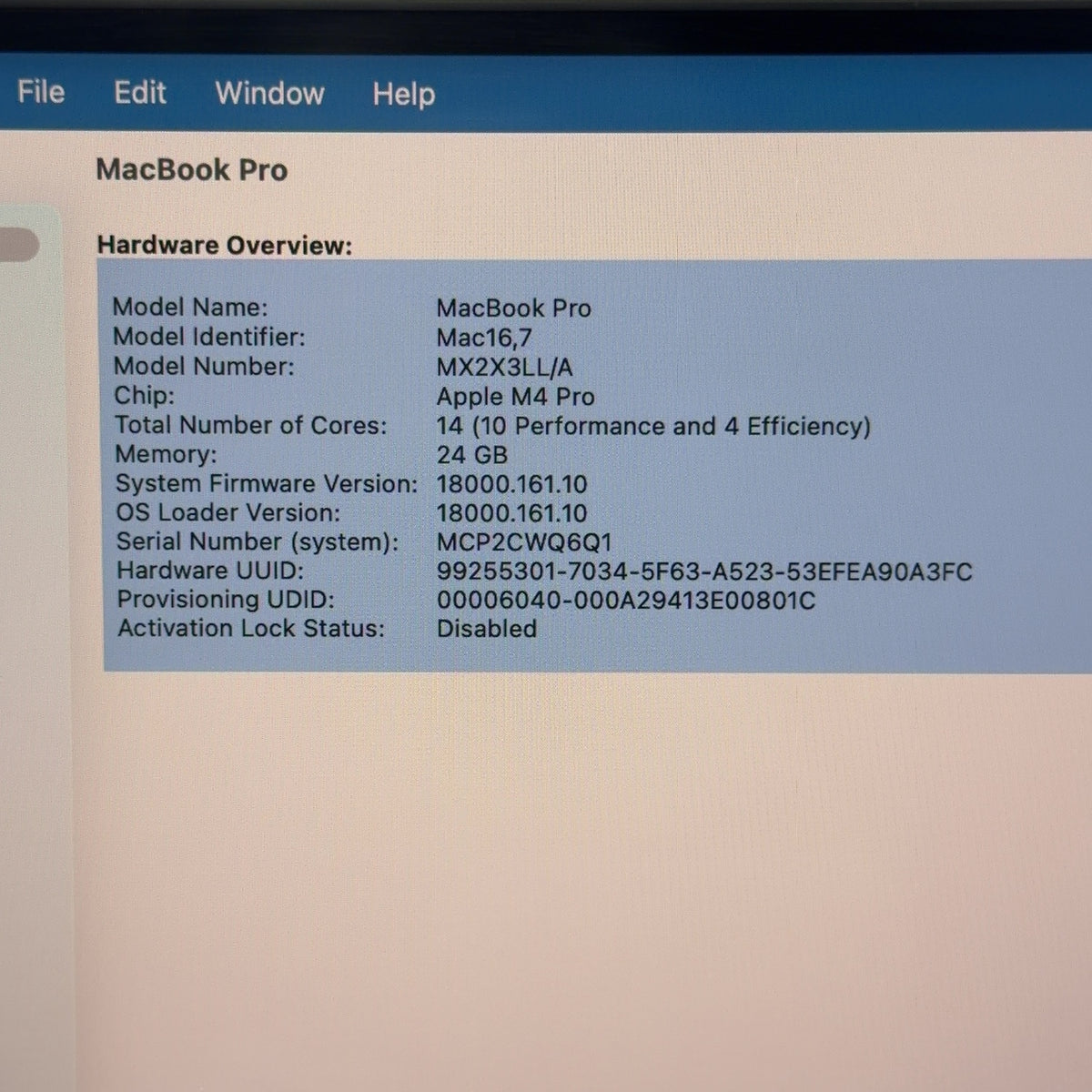Click the Model Name value MacBook Pro
The image size is (1092, 1092).
tap(513, 308)
